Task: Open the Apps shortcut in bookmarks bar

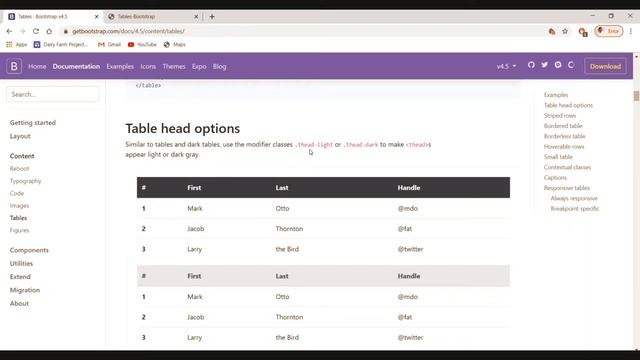Action: pos(16,44)
